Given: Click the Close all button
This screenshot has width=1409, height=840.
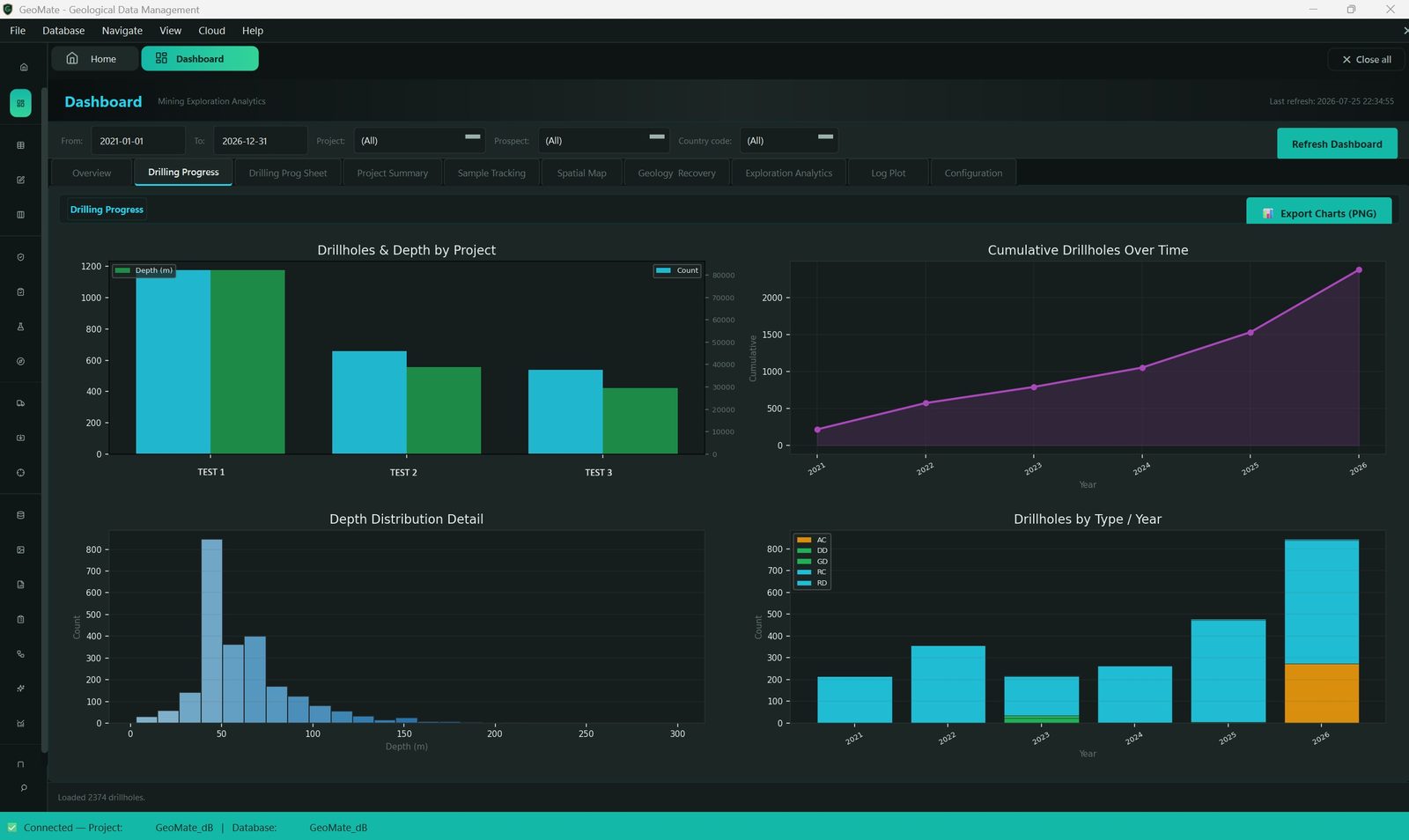Looking at the screenshot, I should tap(1366, 59).
